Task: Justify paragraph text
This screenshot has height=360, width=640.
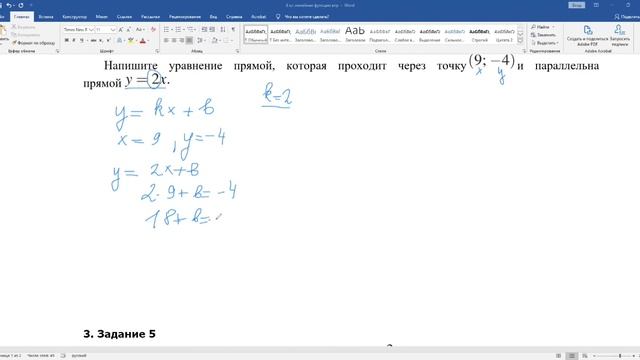Action: pos(189,40)
